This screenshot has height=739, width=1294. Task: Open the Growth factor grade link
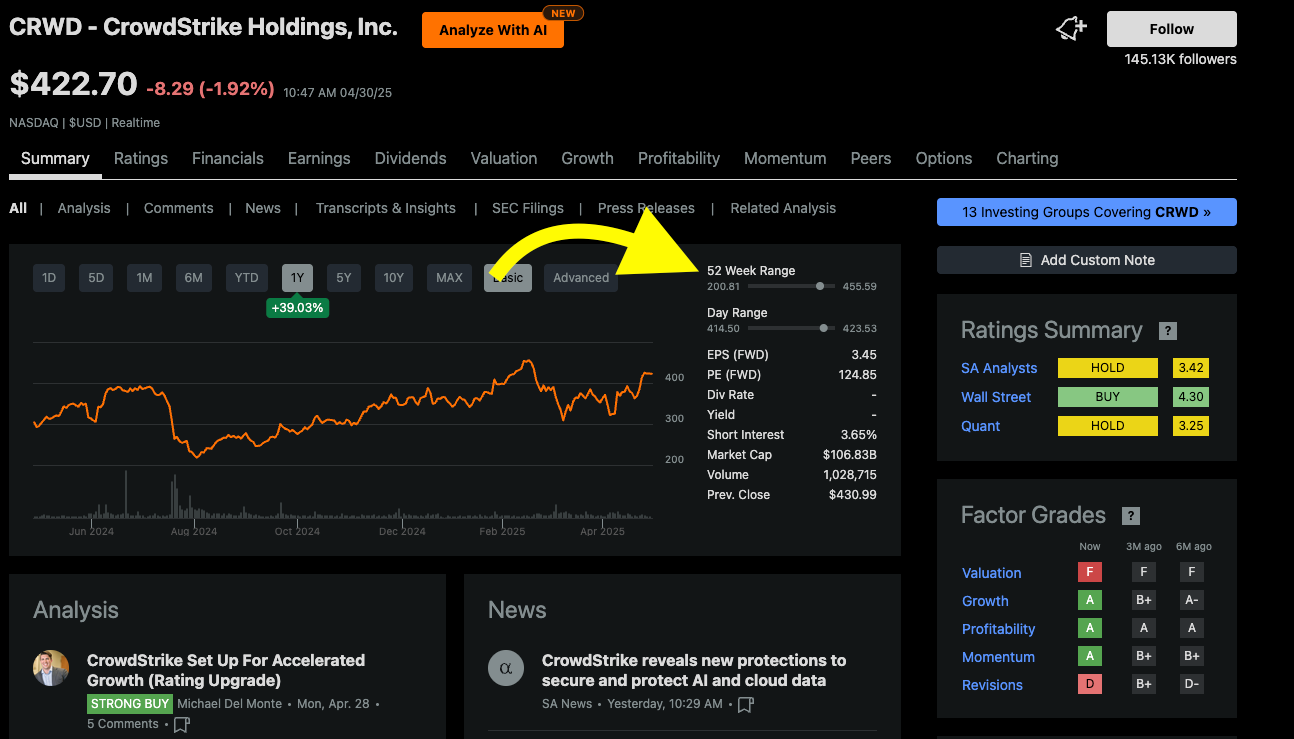(x=985, y=601)
